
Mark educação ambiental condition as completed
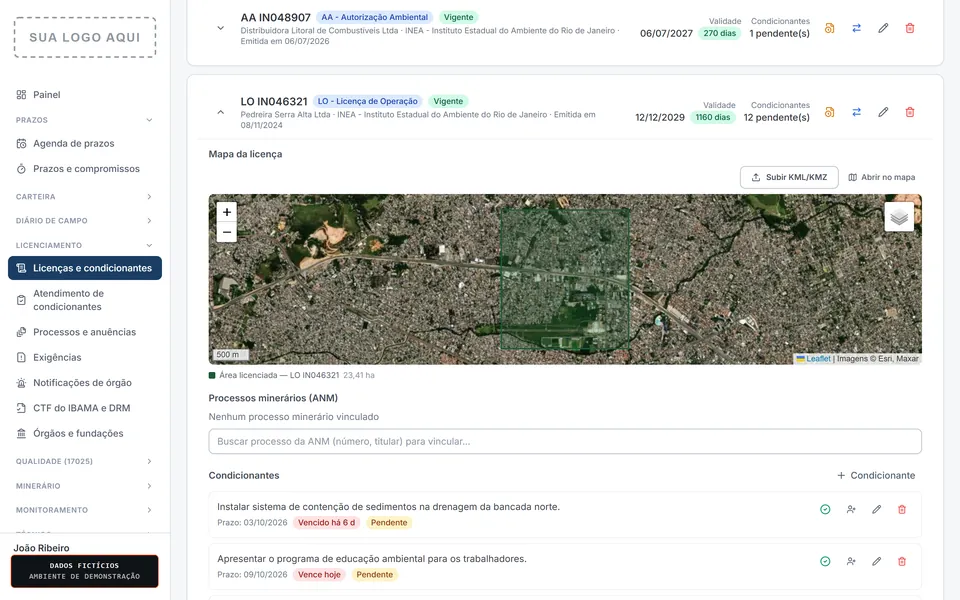pyautogui.click(x=825, y=561)
